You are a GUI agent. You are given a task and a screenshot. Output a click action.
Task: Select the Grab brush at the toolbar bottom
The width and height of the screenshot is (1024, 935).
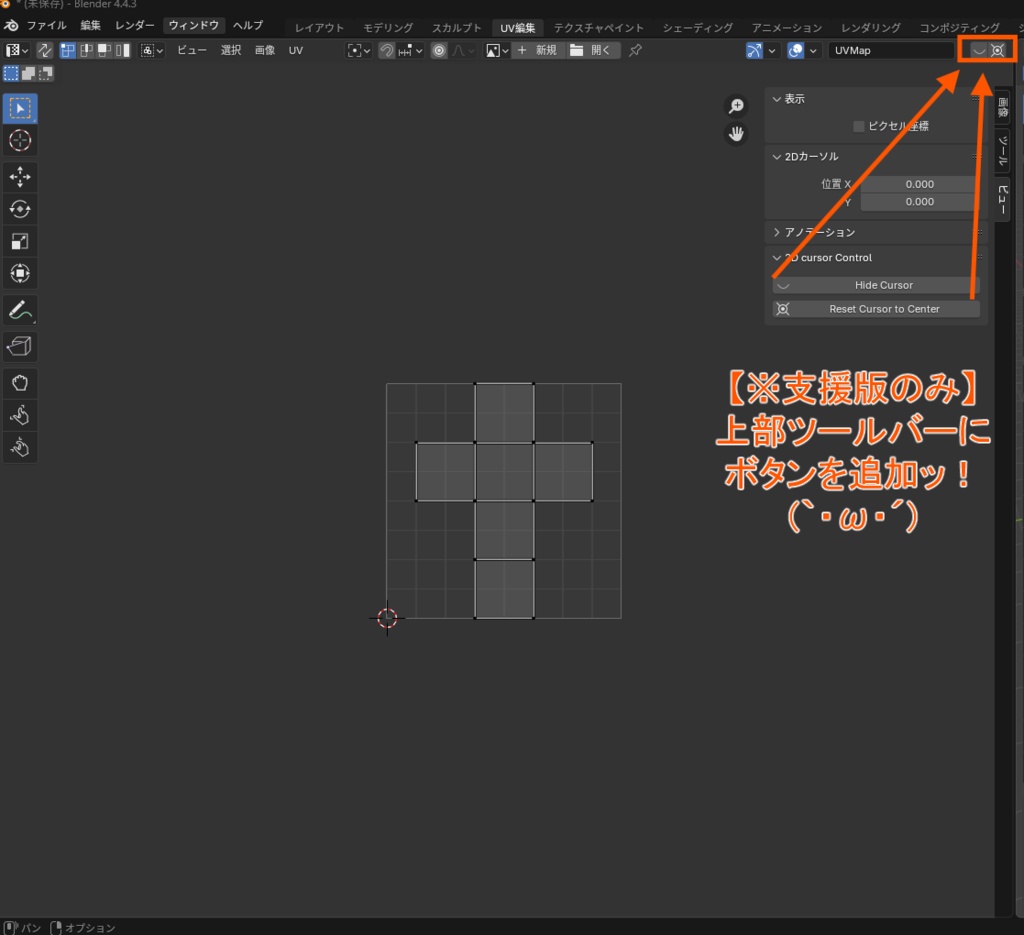(x=20, y=382)
